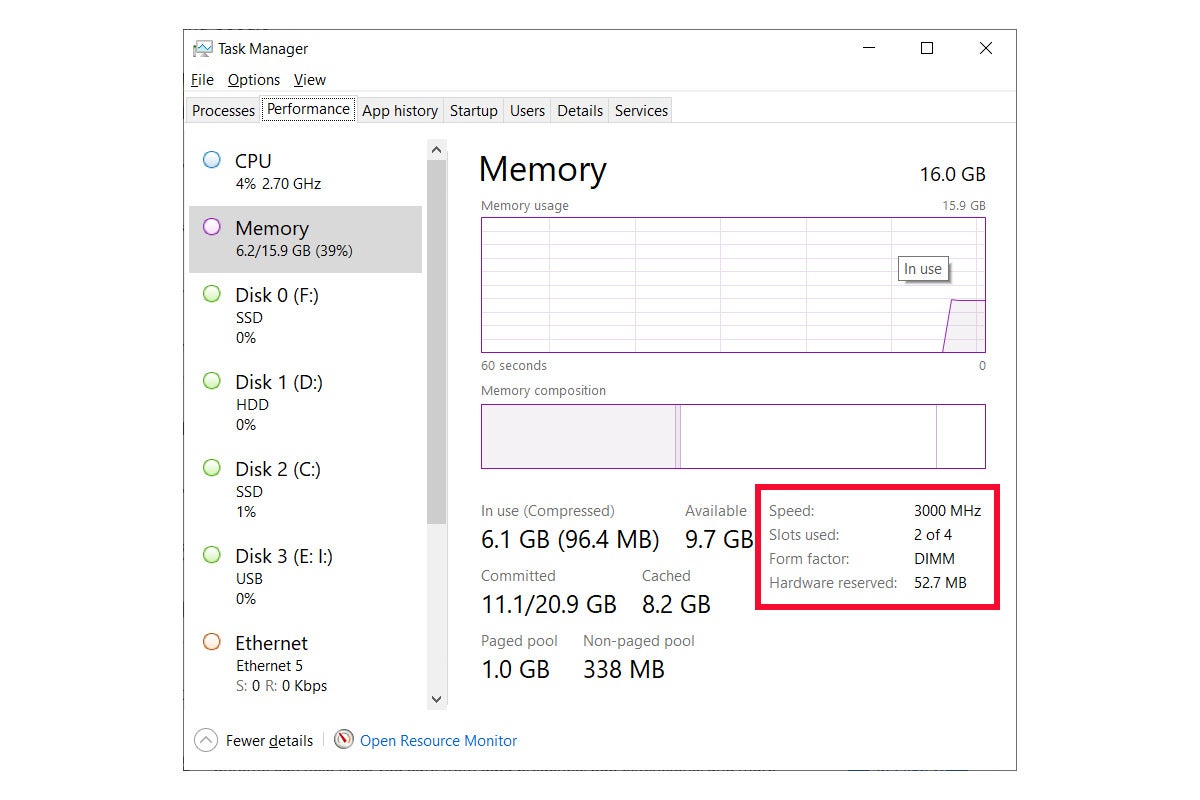Image resolution: width=1200 pixels, height=800 pixels.
Task: Click the Disk 0 (F:) green circle icon
Action: 212,294
